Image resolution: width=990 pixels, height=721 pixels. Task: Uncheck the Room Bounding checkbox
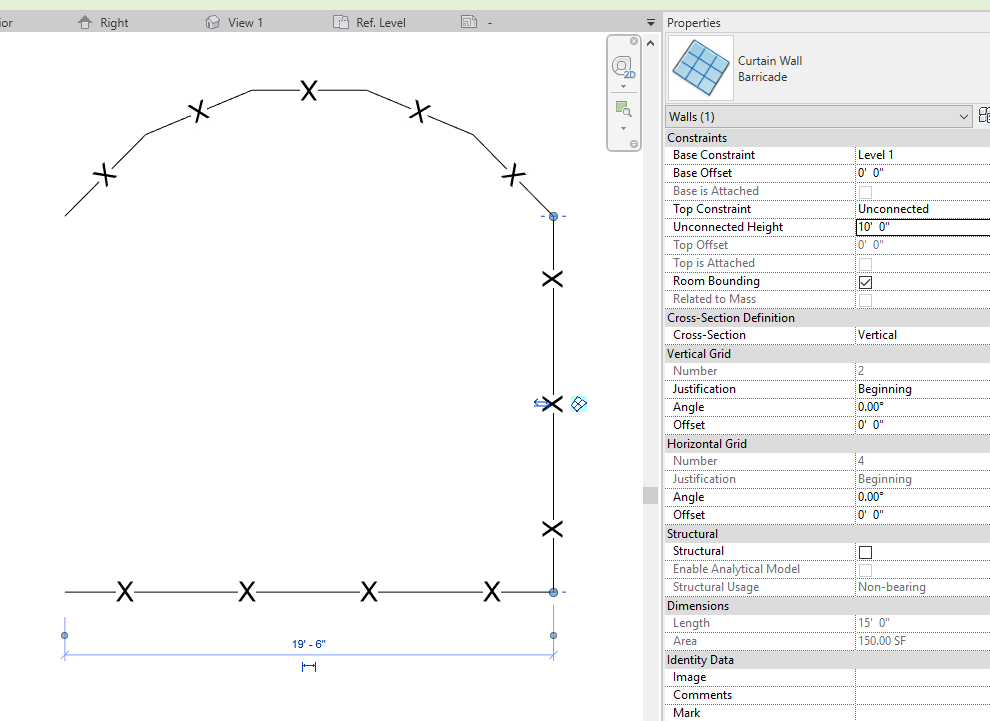pyautogui.click(x=865, y=281)
